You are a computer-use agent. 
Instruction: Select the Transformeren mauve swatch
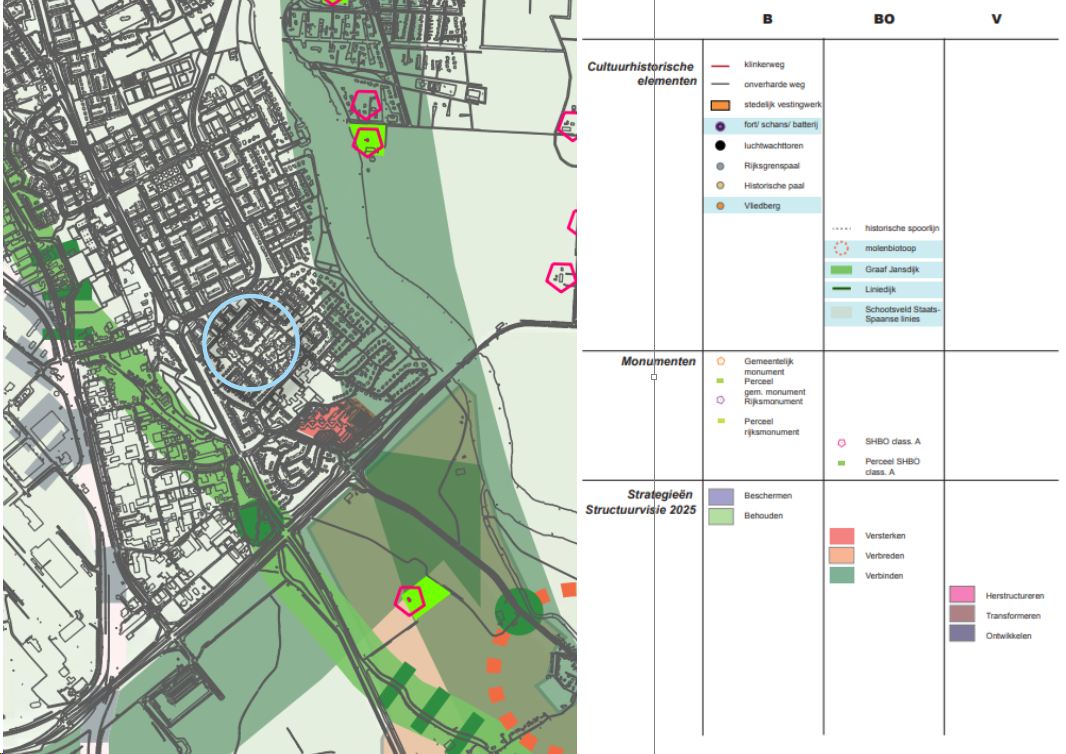962,615
